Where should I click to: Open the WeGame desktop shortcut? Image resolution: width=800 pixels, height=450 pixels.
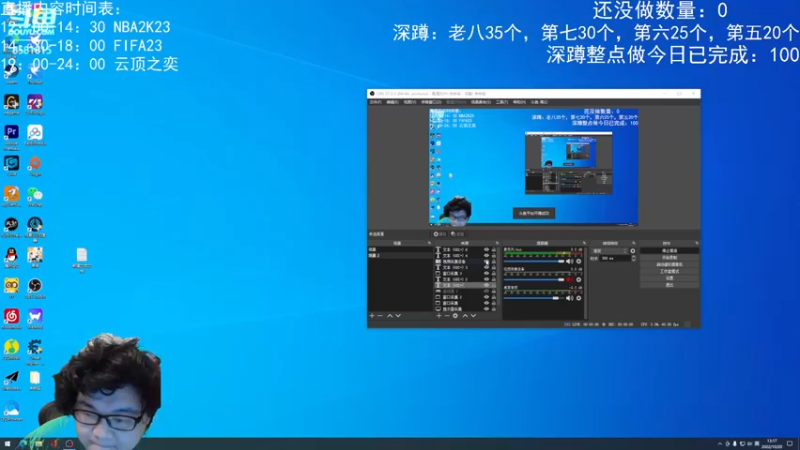click(x=11, y=102)
